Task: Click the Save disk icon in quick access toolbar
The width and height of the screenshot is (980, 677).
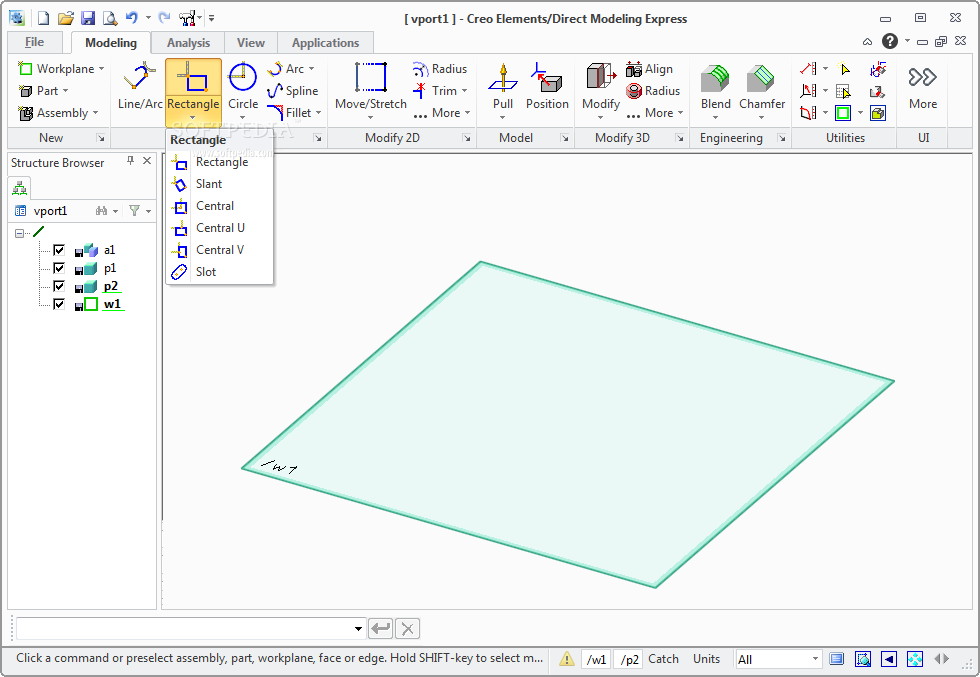Action: tap(88, 18)
